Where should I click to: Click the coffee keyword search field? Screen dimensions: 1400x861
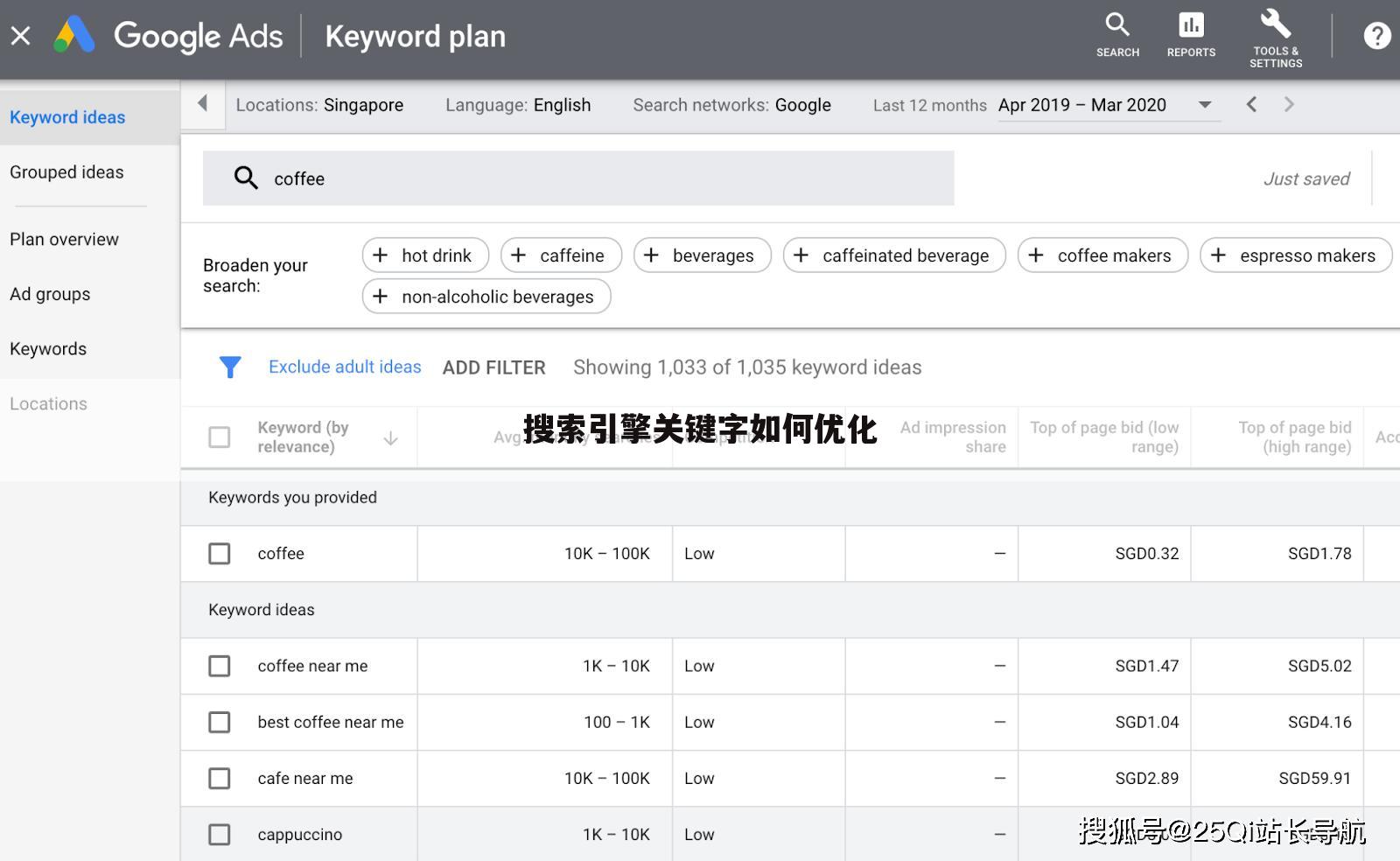[578, 178]
